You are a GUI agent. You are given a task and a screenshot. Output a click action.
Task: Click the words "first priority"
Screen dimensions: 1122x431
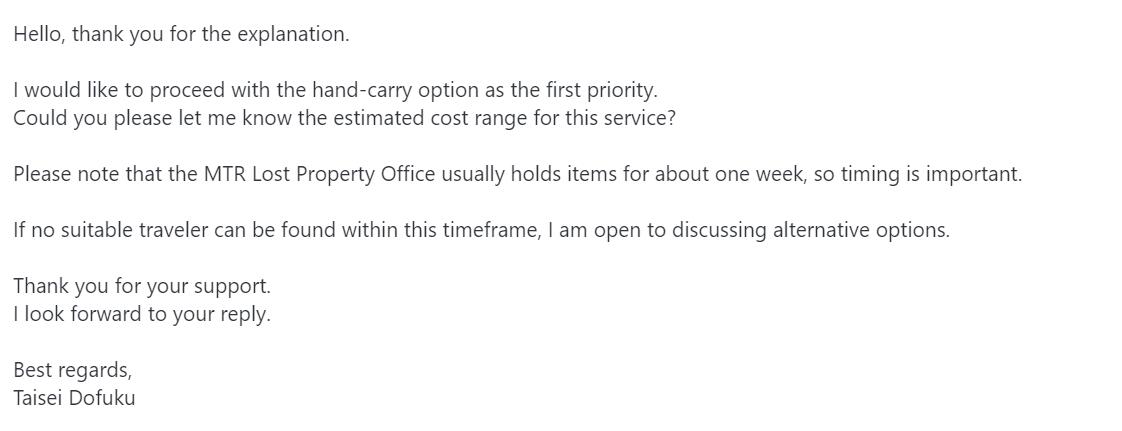coord(600,90)
